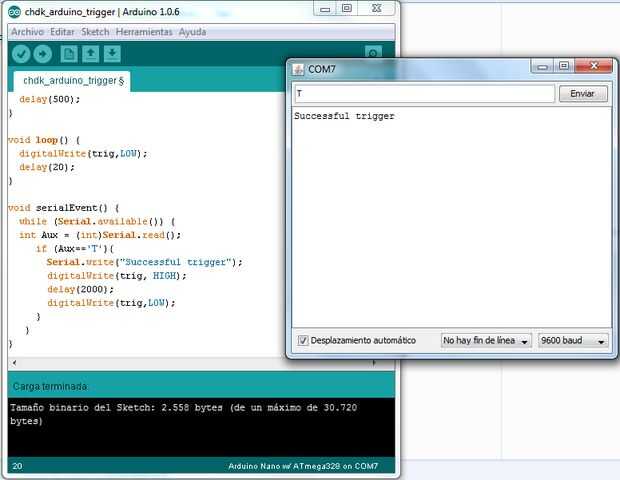The image size is (620, 480).
Task: Click the Serial.write("Successful trigger") line
Action: (144, 262)
